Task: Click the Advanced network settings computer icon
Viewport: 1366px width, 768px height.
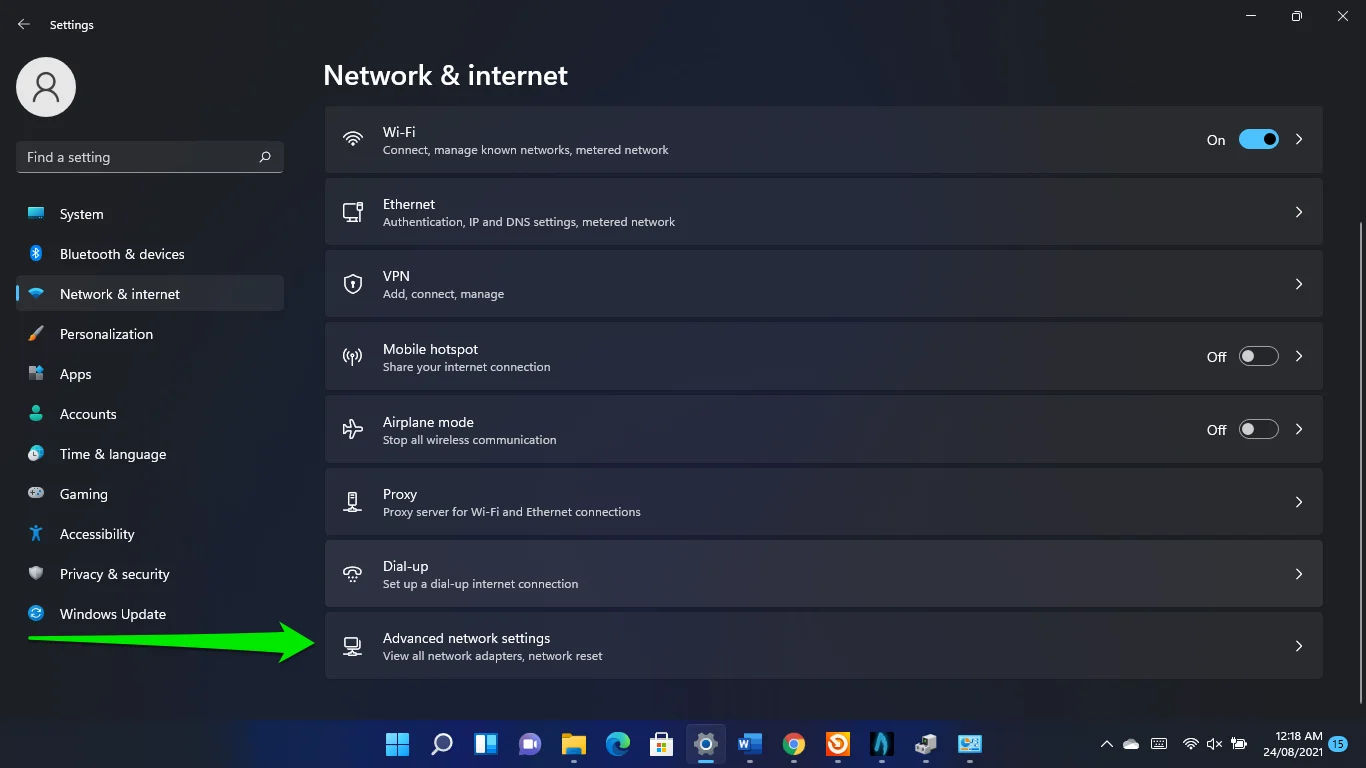Action: (x=353, y=647)
